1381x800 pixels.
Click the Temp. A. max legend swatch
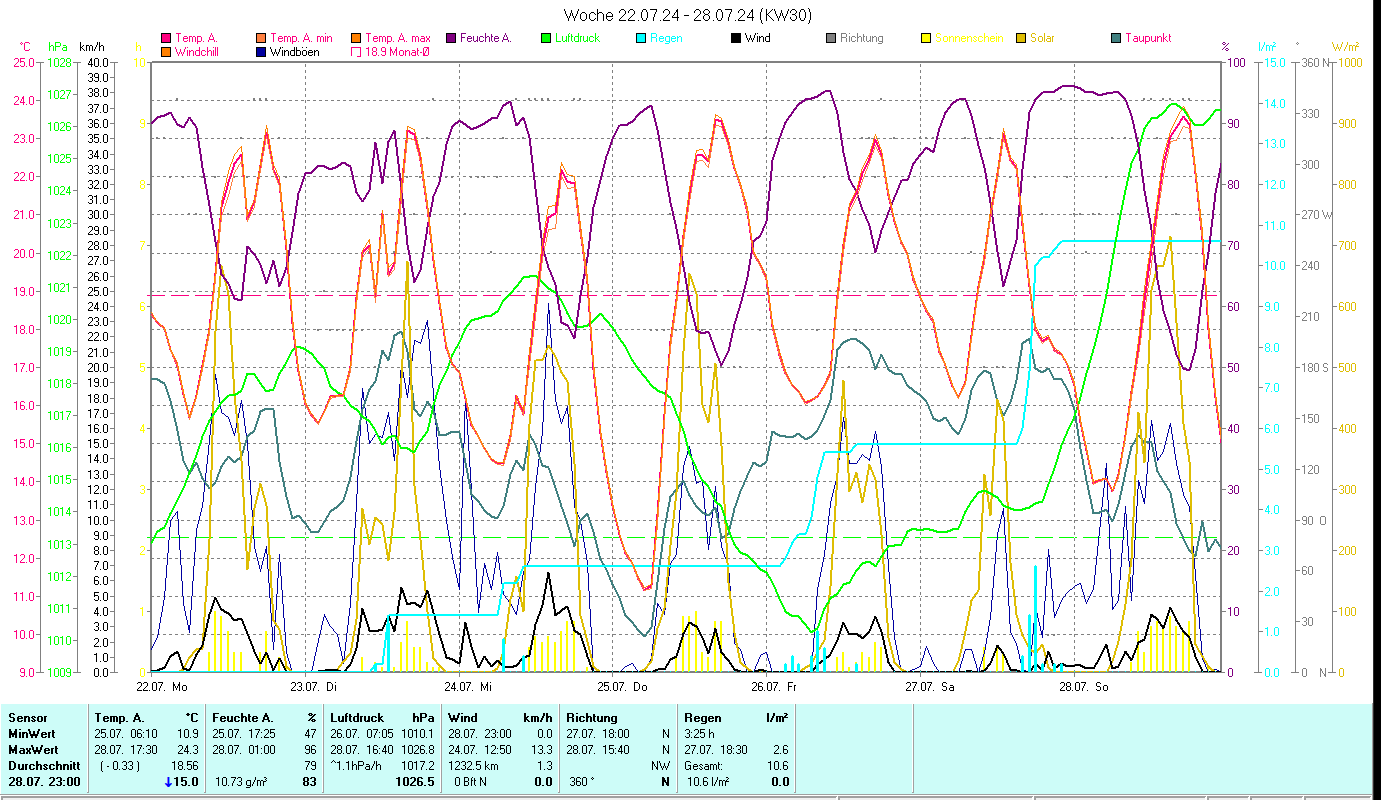click(x=355, y=38)
